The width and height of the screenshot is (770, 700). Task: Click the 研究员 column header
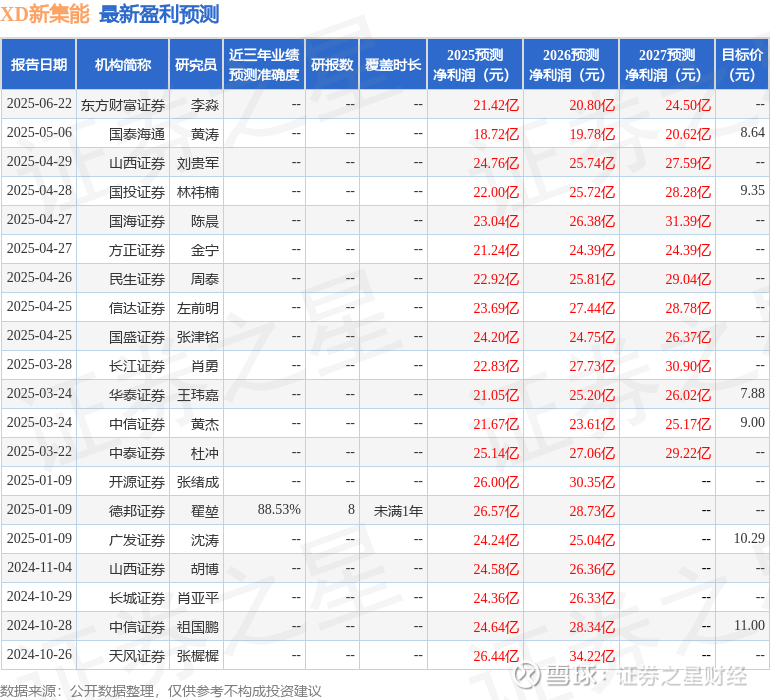click(196, 64)
